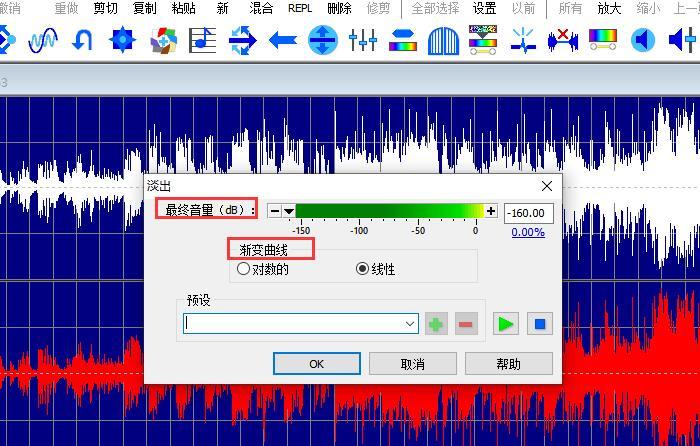Decrease final volume with minus button
Viewport: 700px width, 446px height.
275,211
